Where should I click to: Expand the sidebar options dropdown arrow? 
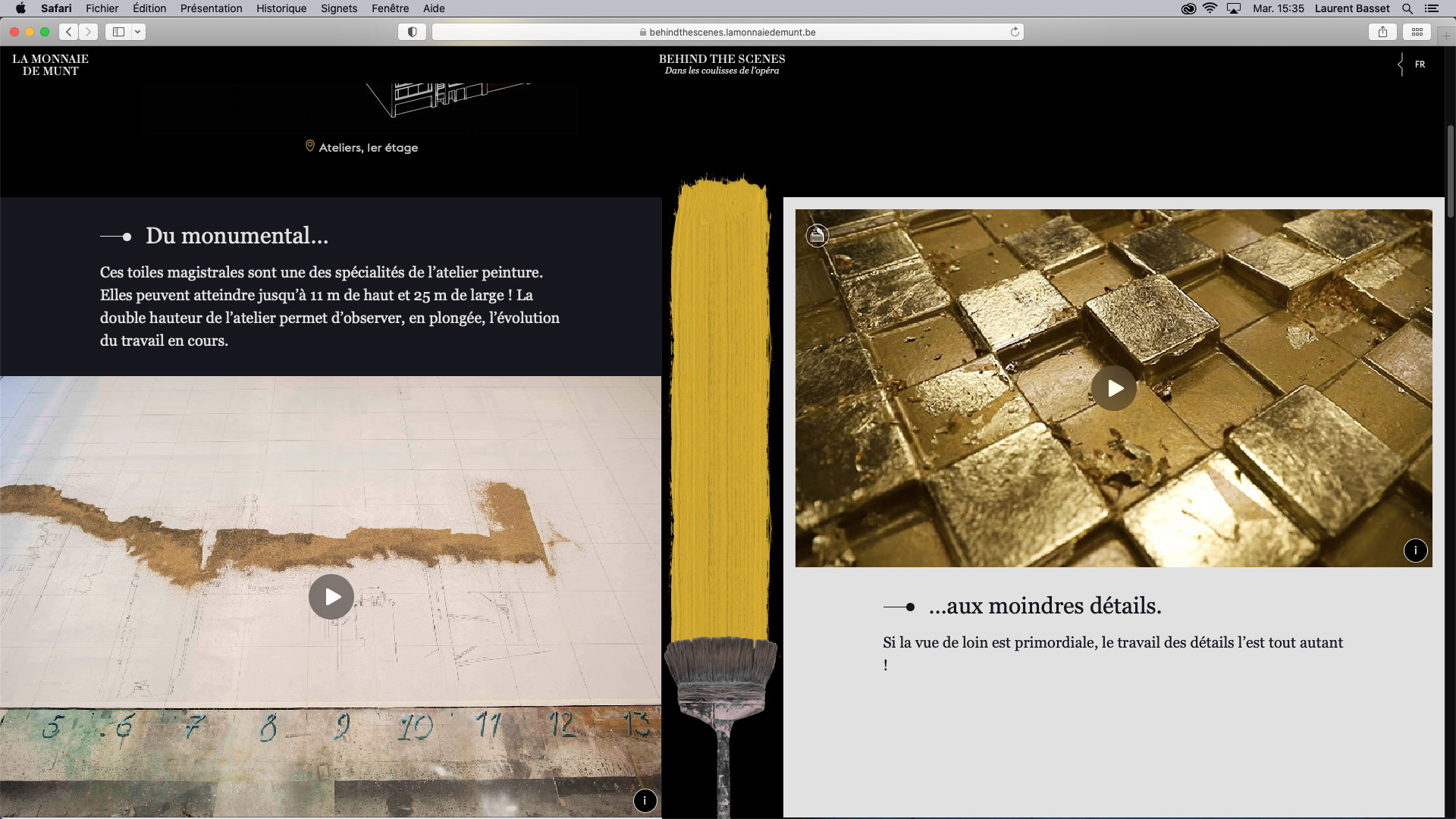(x=138, y=32)
